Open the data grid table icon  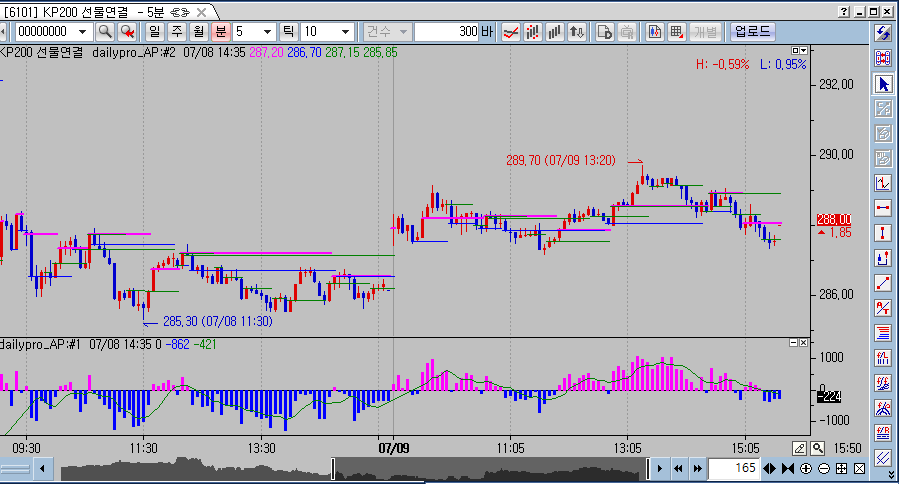click(x=677, y=32)
